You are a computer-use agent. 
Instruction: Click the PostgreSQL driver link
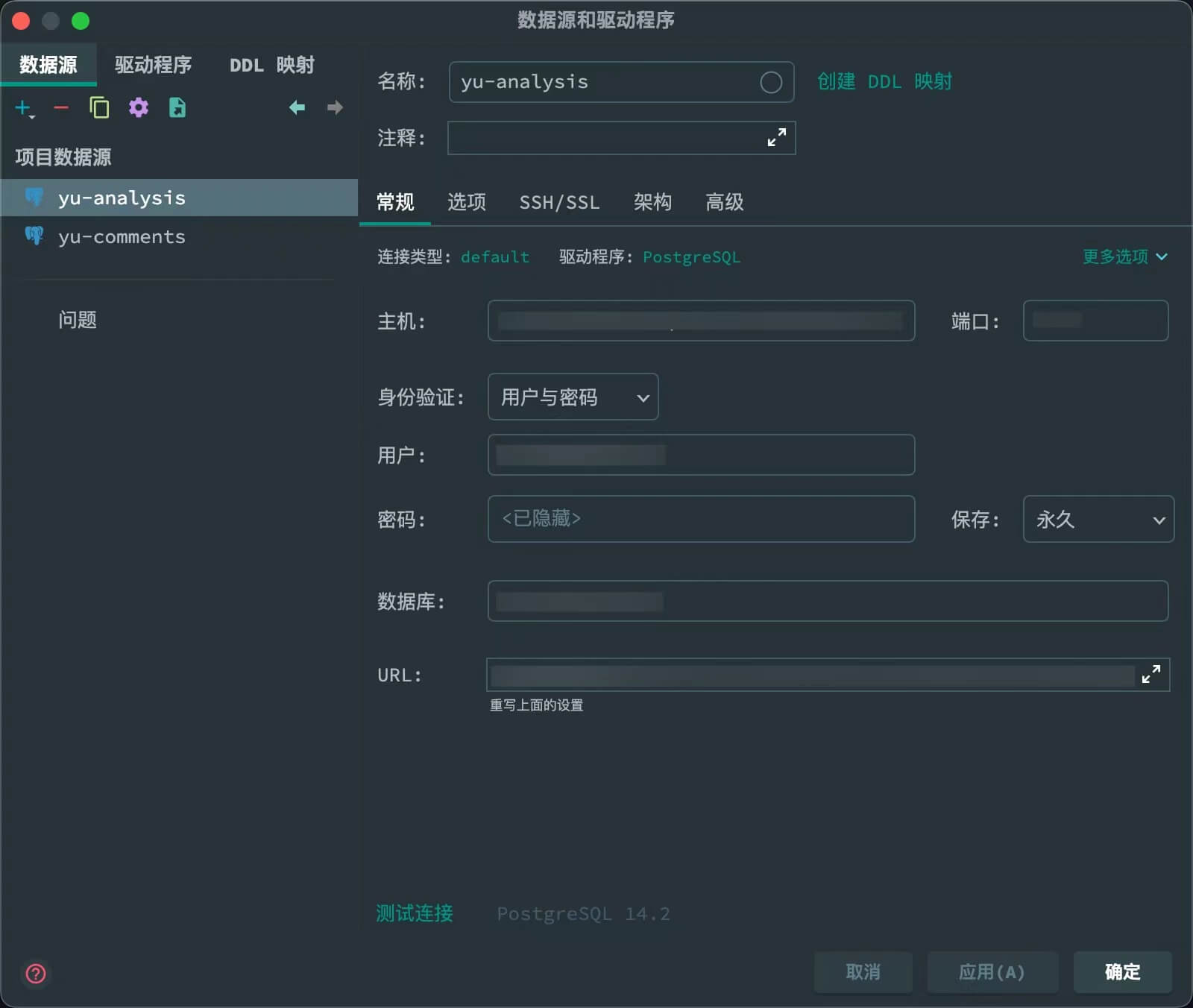coord(691,257)
